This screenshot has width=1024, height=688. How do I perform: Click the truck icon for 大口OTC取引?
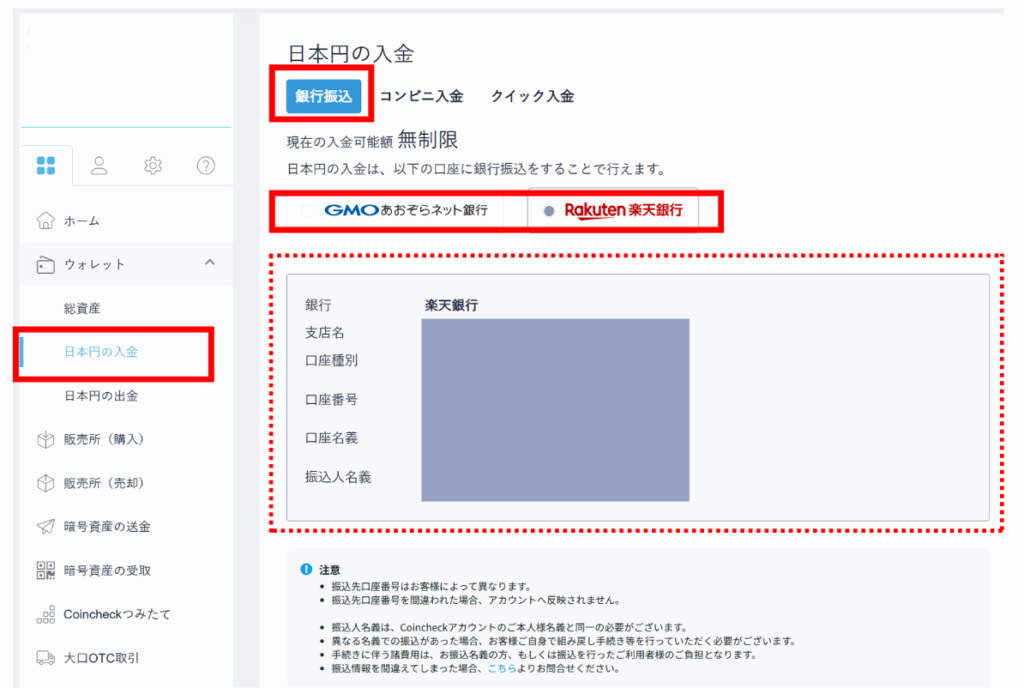click(45, 658)
